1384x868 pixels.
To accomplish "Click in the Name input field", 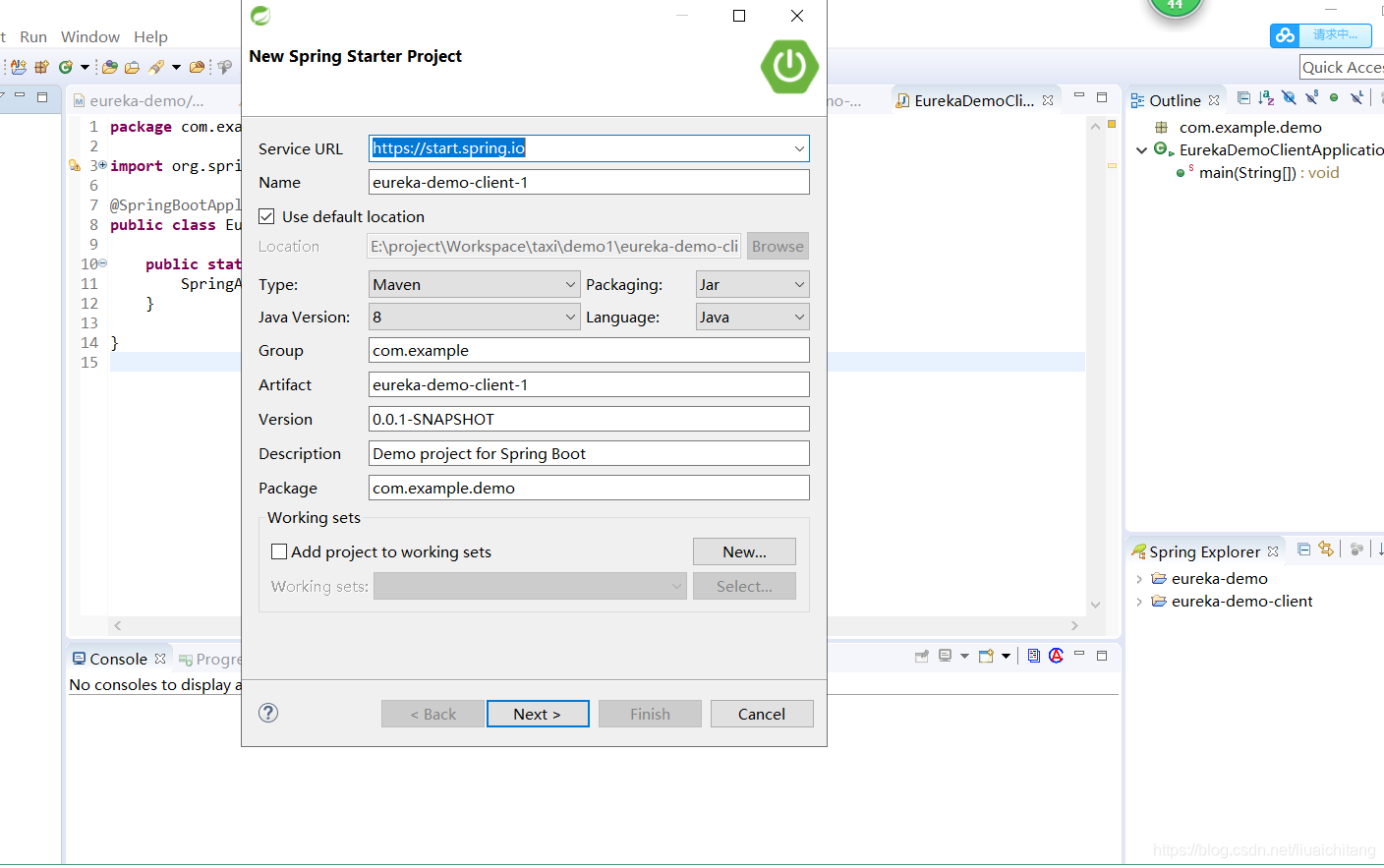I will point(589,182).
